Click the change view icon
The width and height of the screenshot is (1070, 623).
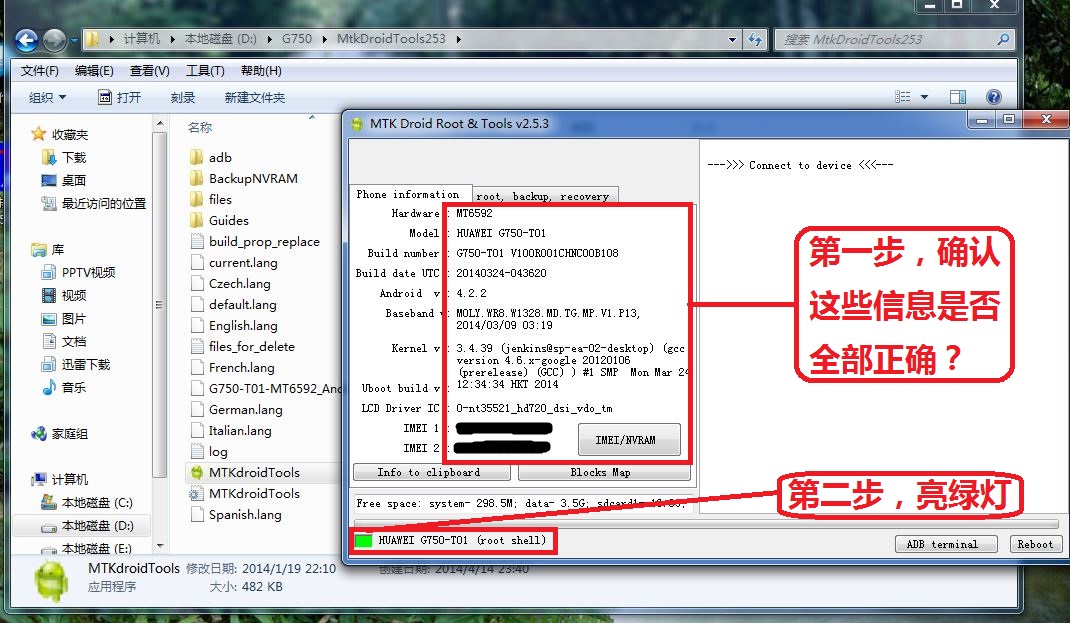[x=903, y=97]
